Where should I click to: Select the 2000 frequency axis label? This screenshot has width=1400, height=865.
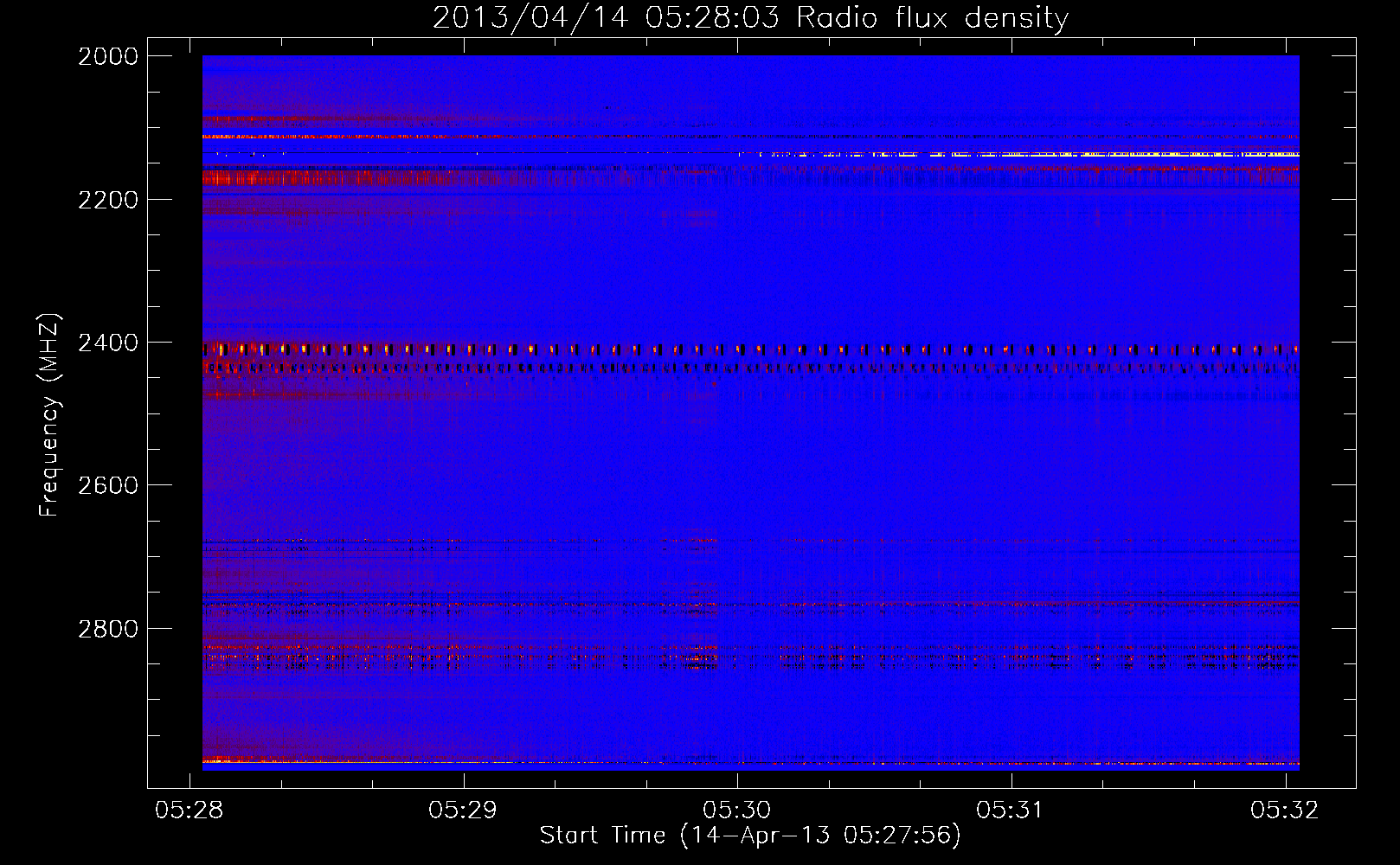[108, 56]
